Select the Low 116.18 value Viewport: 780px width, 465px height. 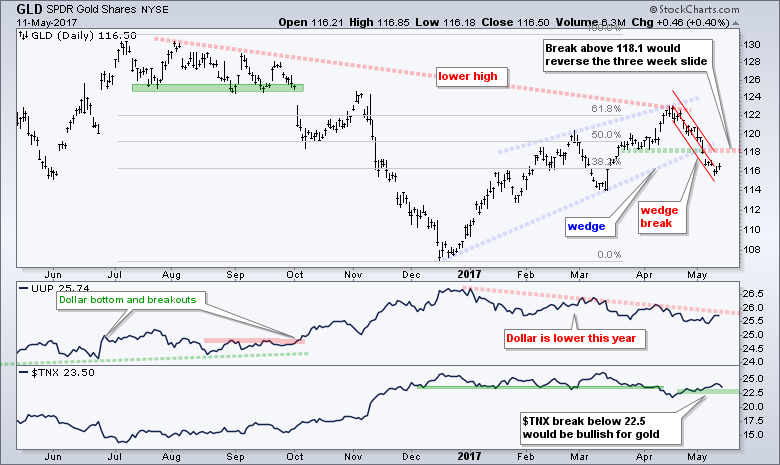pyautogui.click(x=445, y=22)
